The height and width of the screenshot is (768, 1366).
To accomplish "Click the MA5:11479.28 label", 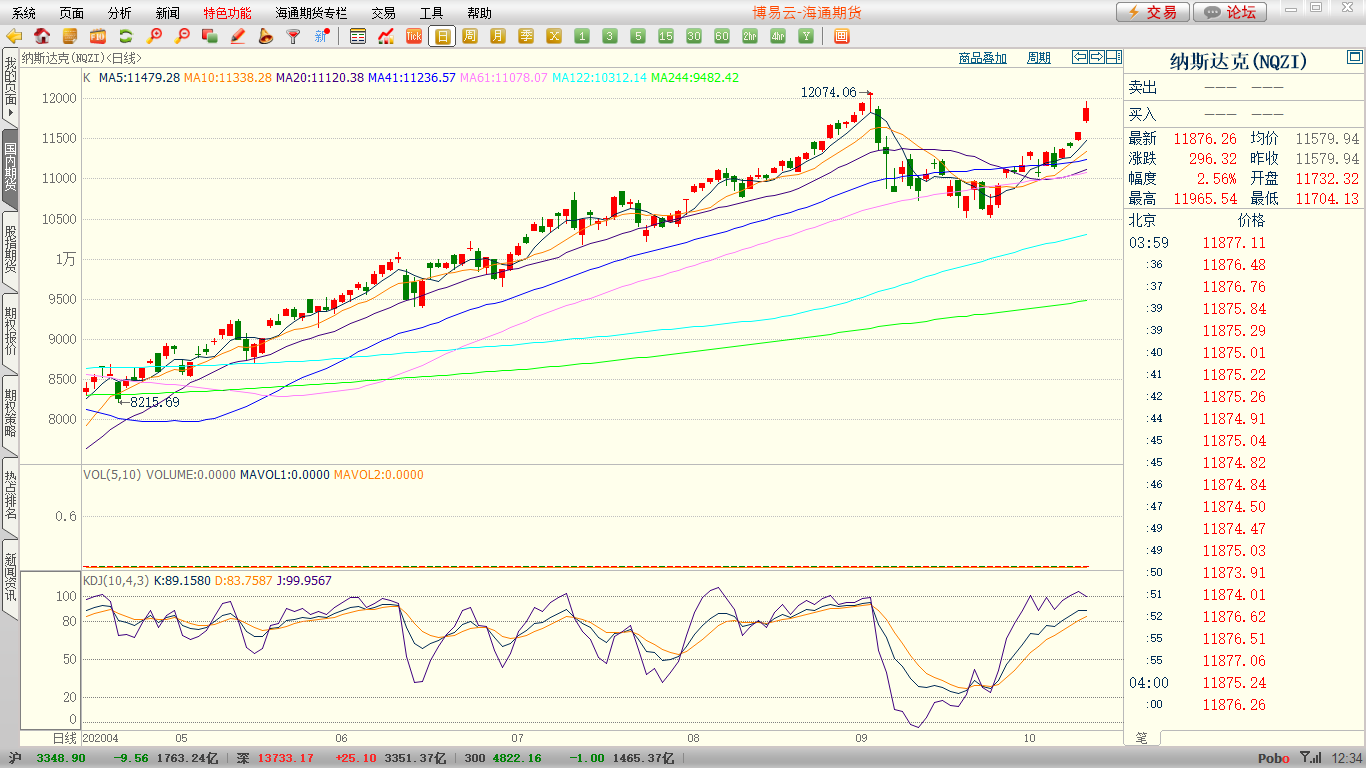I will (x=139, y=77).
